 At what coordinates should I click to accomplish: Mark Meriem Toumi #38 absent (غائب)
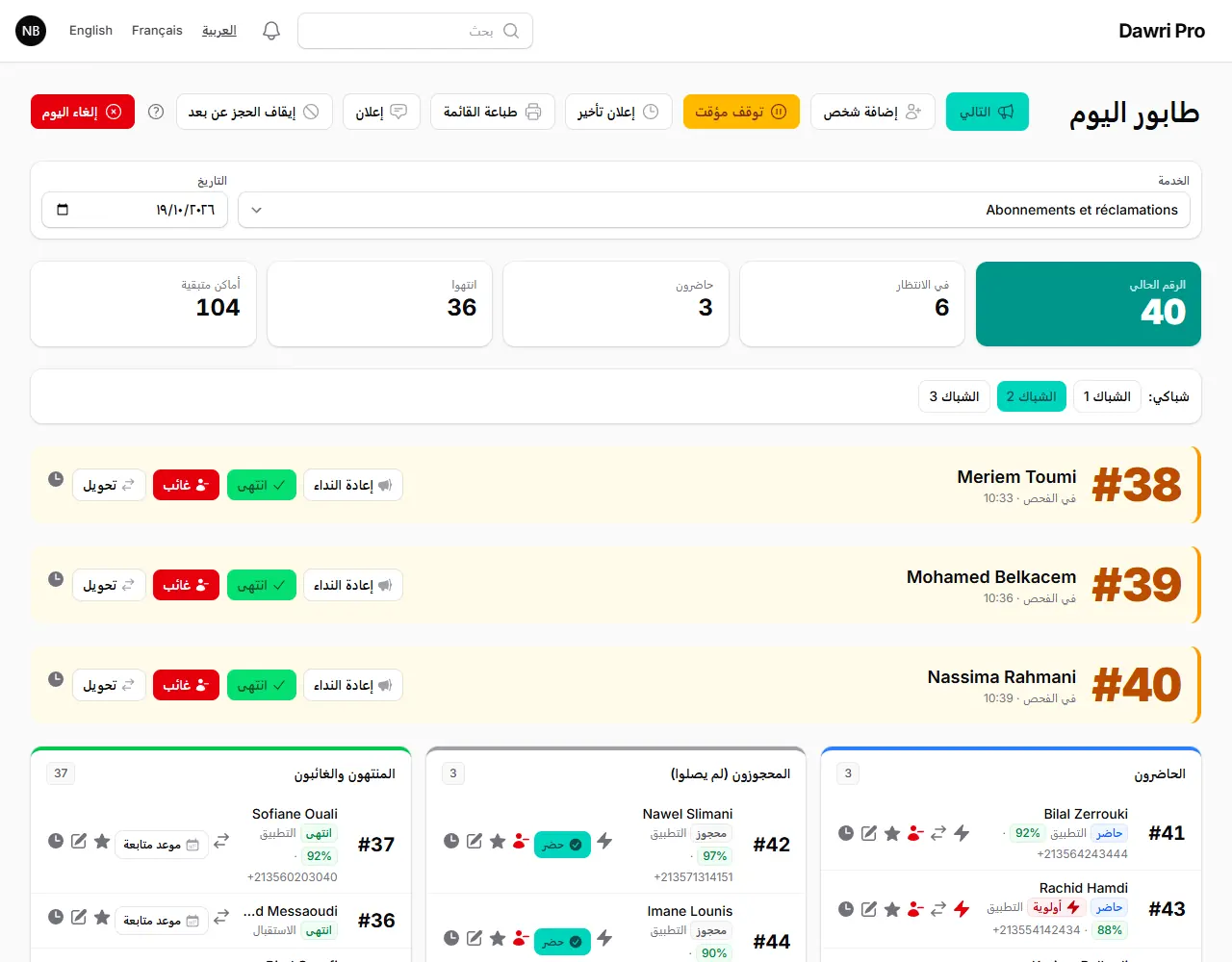(186, 485)
